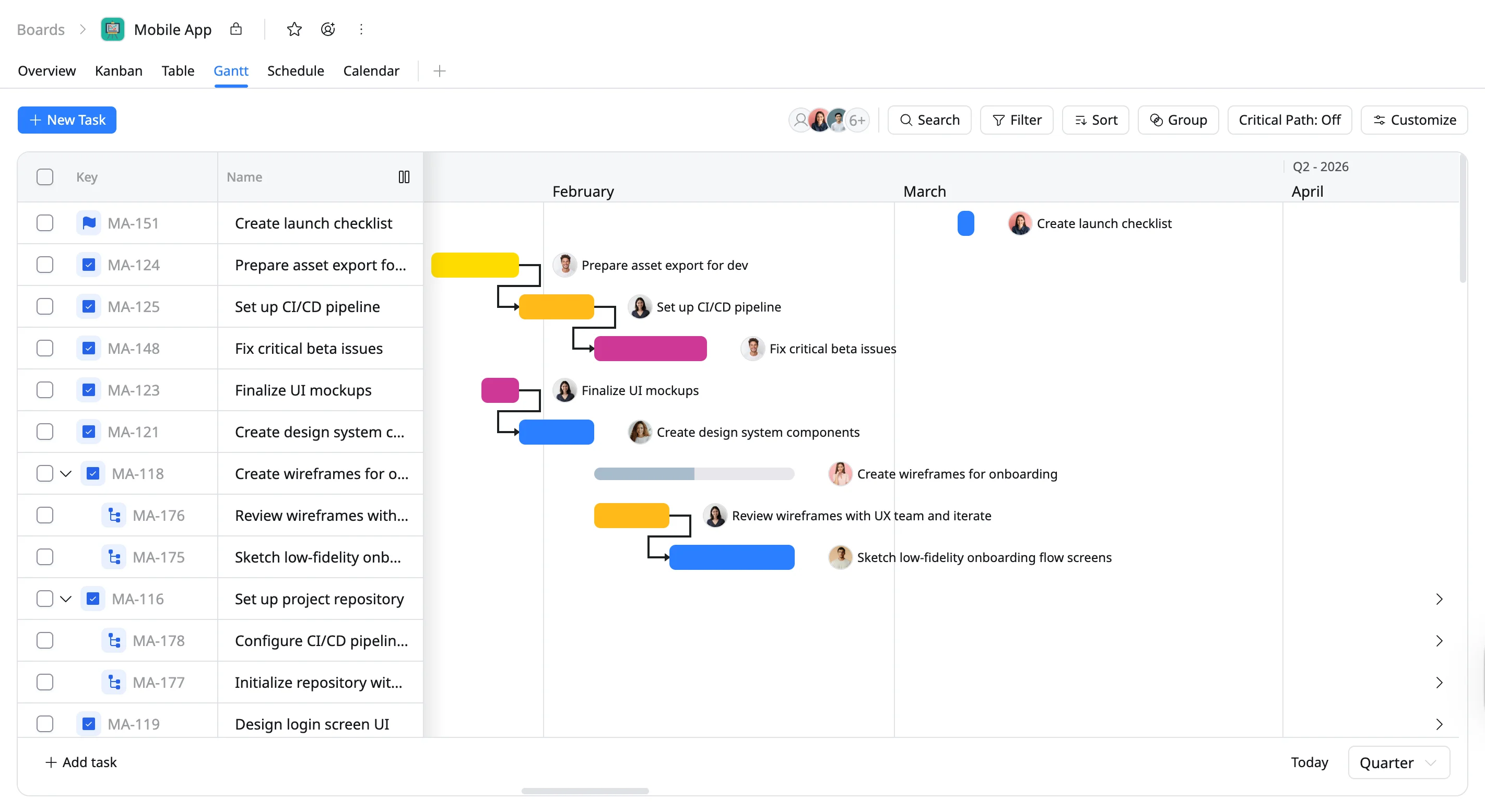Viewport: 1485px width, 812px height.
Task: Open the Group options
Action: [x=1178, y=120]
